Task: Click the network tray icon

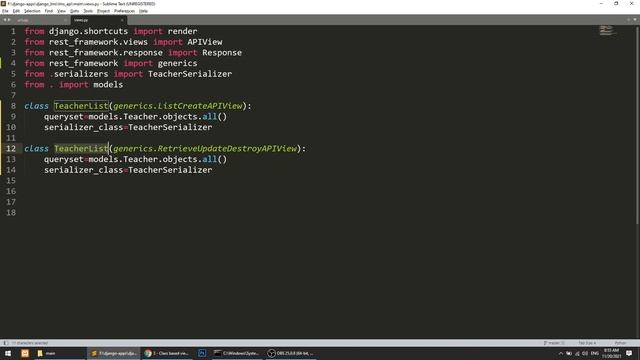Action: click(577, 353)
